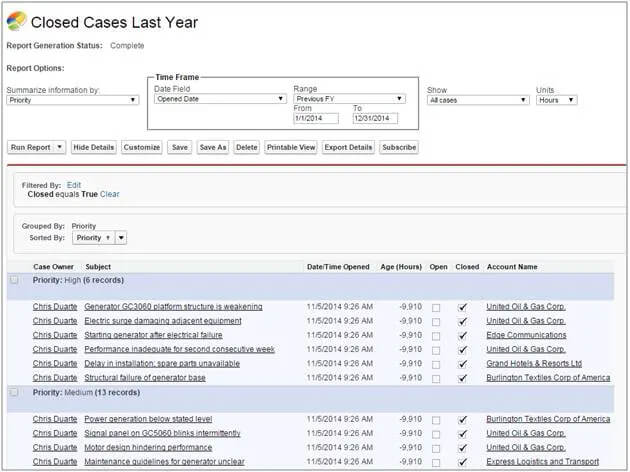Sort by the Date/Time Opened column header
The height and width of the screenshot is (472, 630).
click(x=340, y=267)
